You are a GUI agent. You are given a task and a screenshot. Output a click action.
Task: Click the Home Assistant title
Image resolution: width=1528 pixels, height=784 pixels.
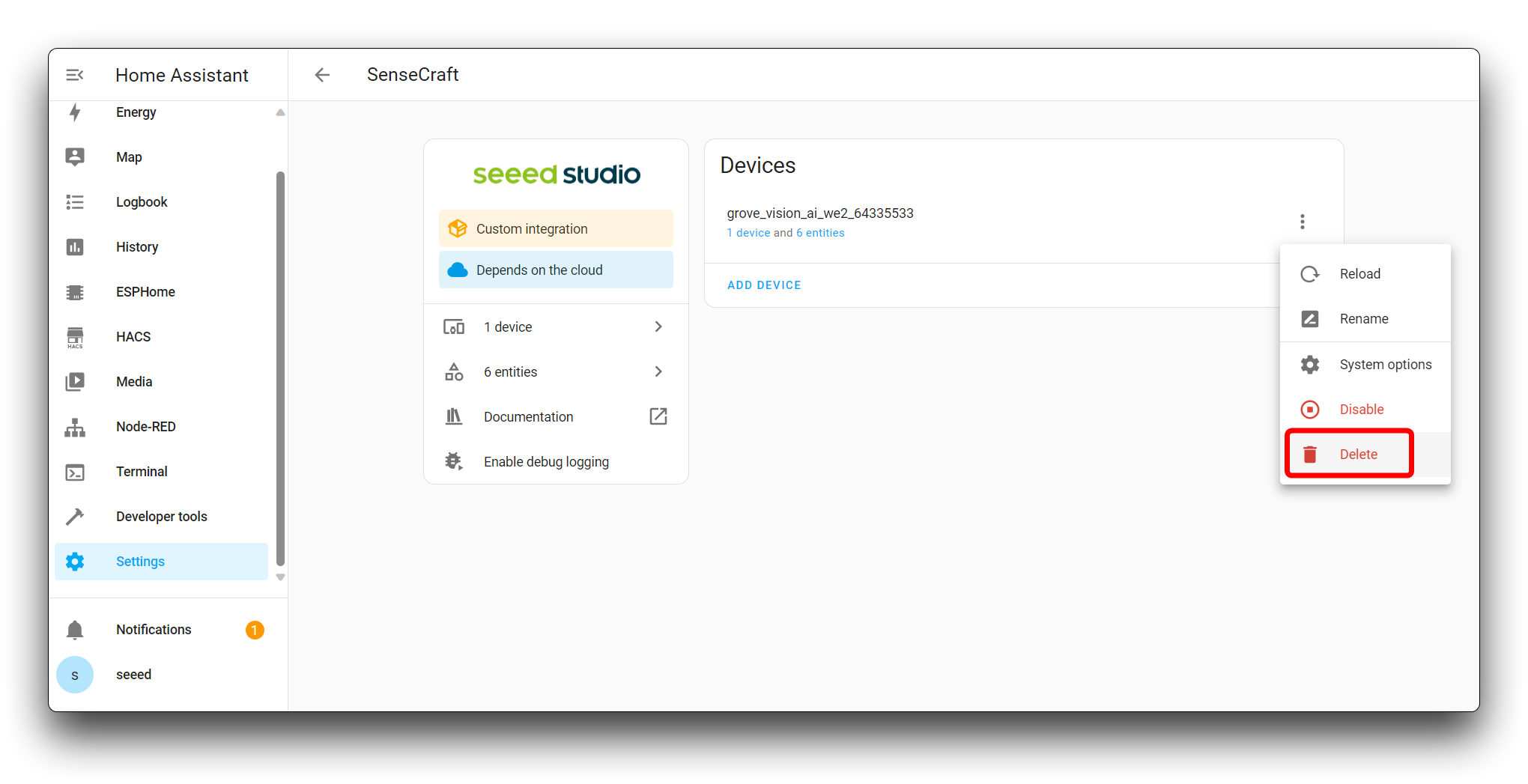182,75
